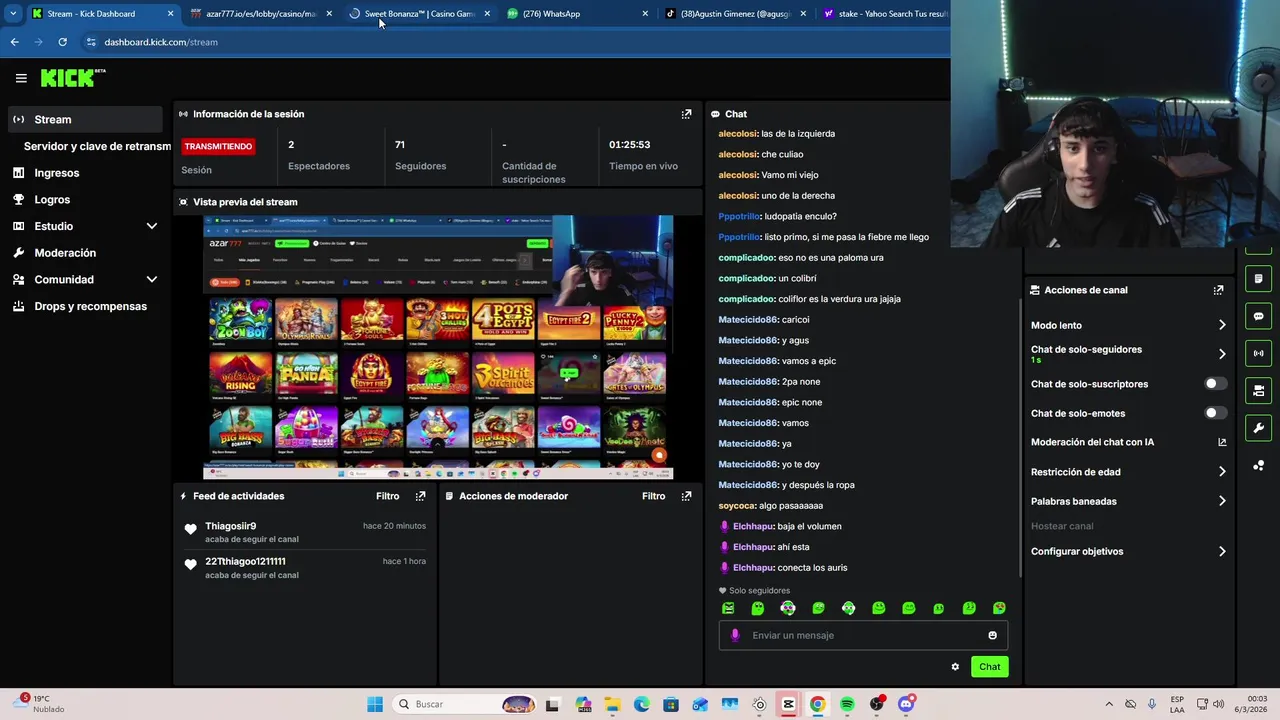Viewport: 1280px width, 720px height.
Task: Expand Restricción de edad options
Action: (1222, 472)
